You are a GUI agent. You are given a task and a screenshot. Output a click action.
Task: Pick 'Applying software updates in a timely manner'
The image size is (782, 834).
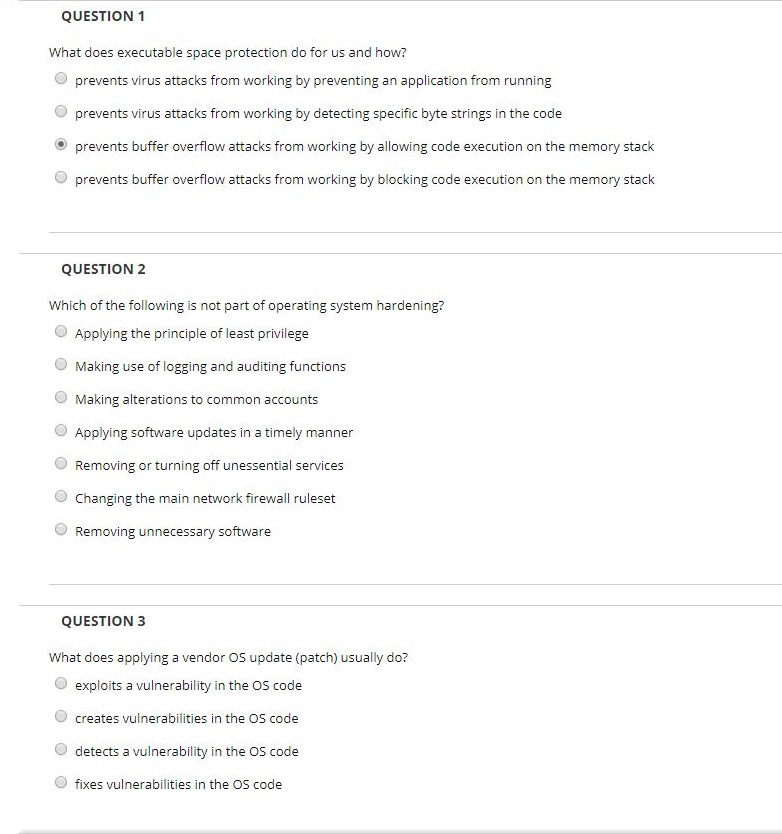pyautogui.click(x=61, y=430)
